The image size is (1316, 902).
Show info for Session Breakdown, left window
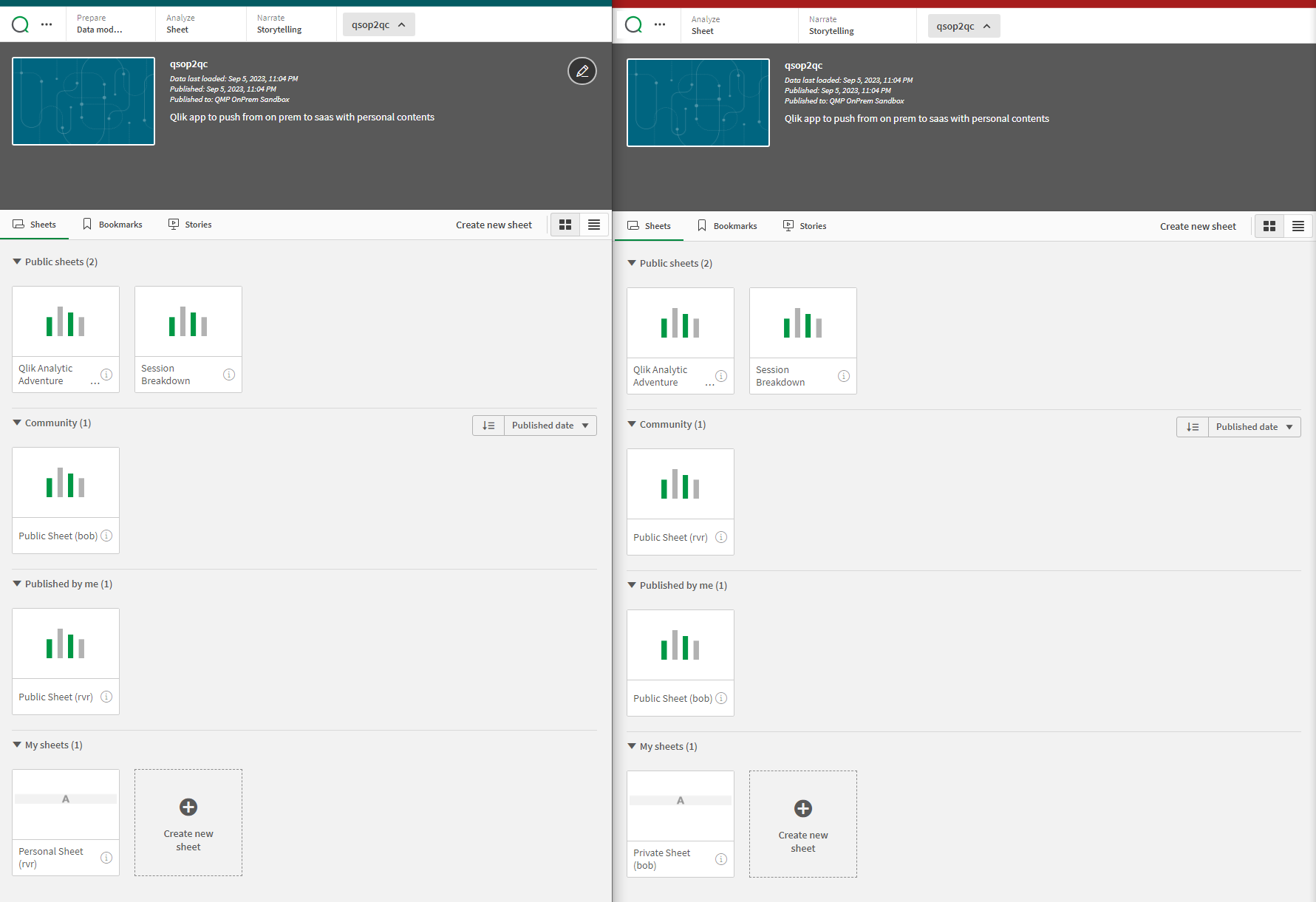[229, 375]
